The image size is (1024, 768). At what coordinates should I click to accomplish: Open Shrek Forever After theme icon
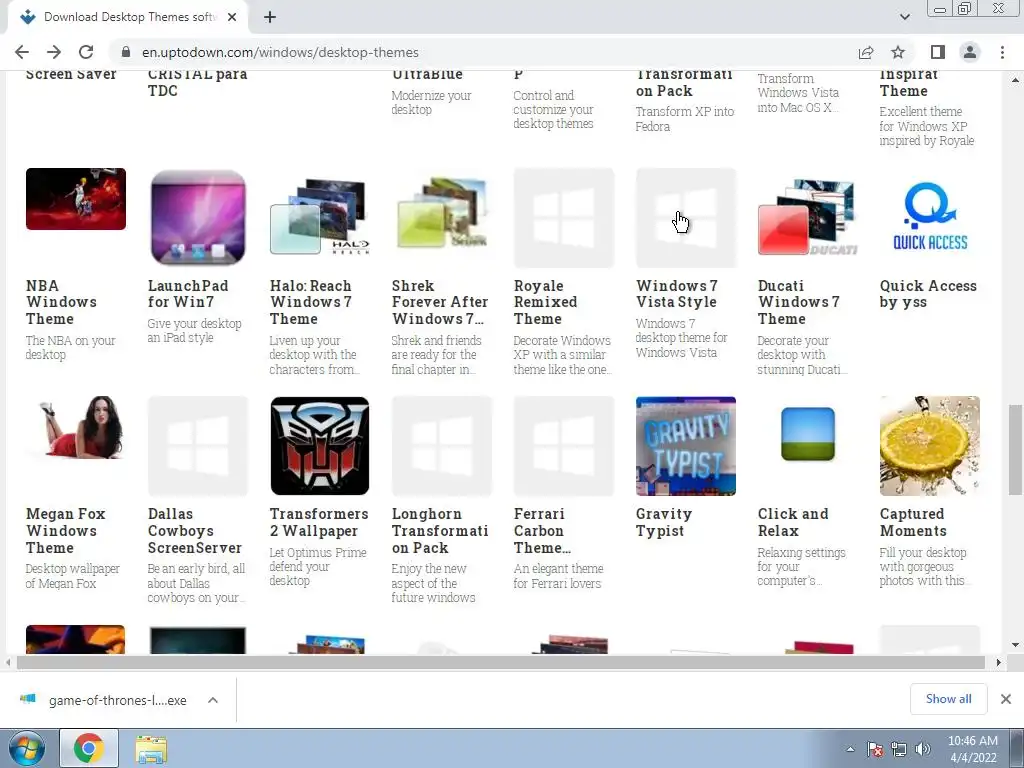[442, 213]
